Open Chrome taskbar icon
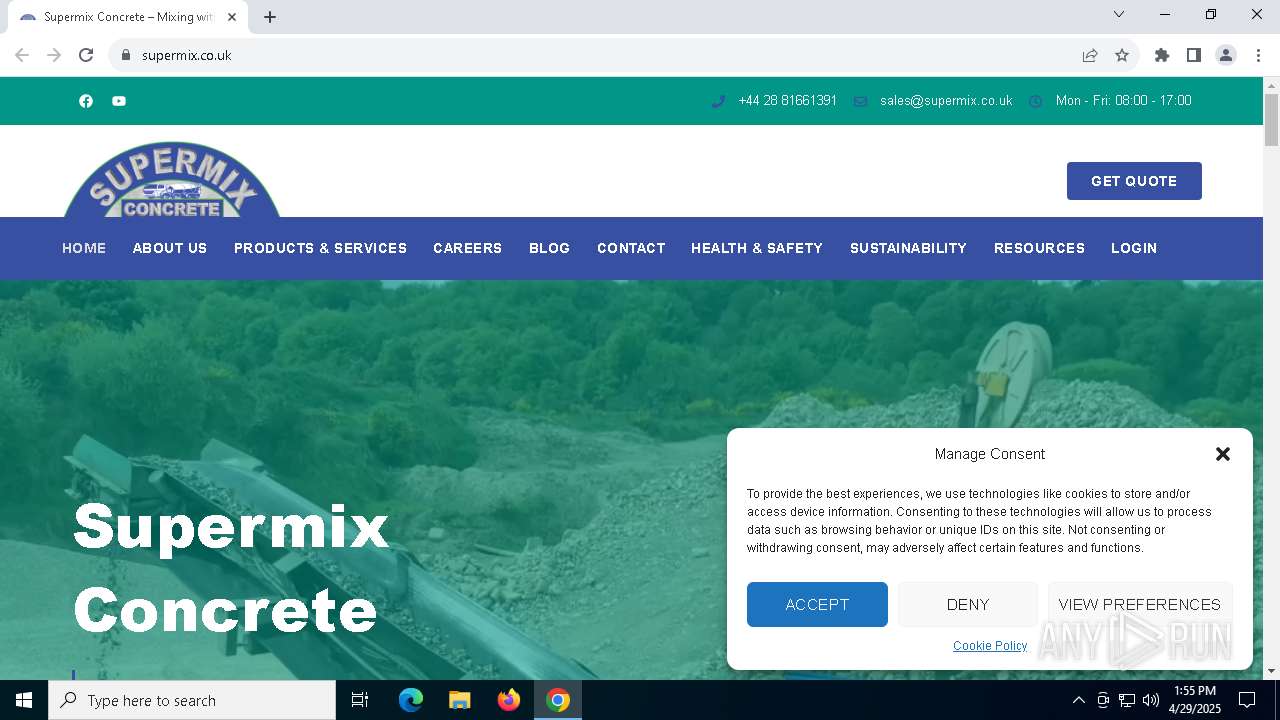The width and height of the screenshot is (1280, 720). pyautogui.click(x=558, y=700)
